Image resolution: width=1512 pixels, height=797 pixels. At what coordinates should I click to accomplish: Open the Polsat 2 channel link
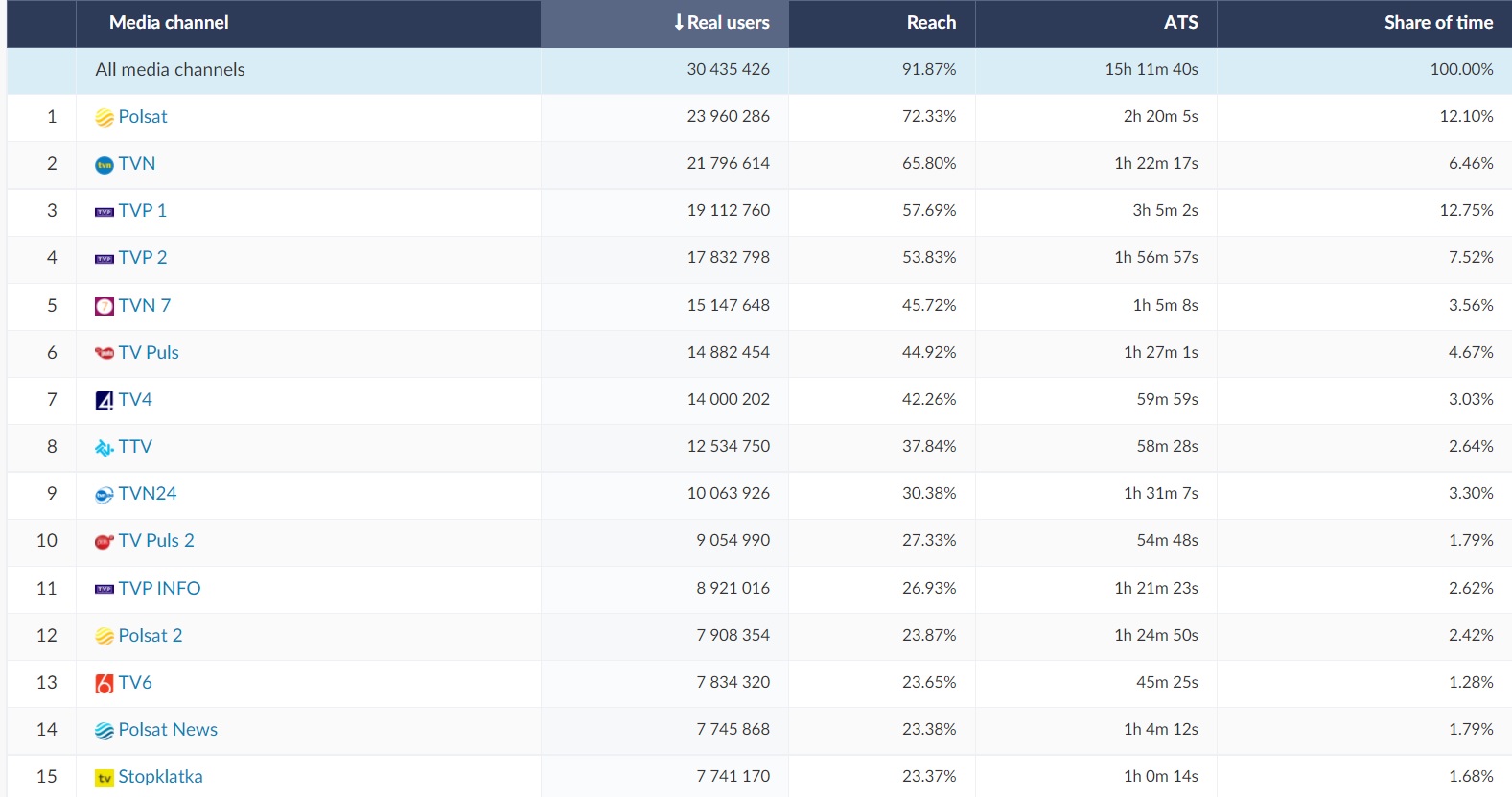point(151,636)
